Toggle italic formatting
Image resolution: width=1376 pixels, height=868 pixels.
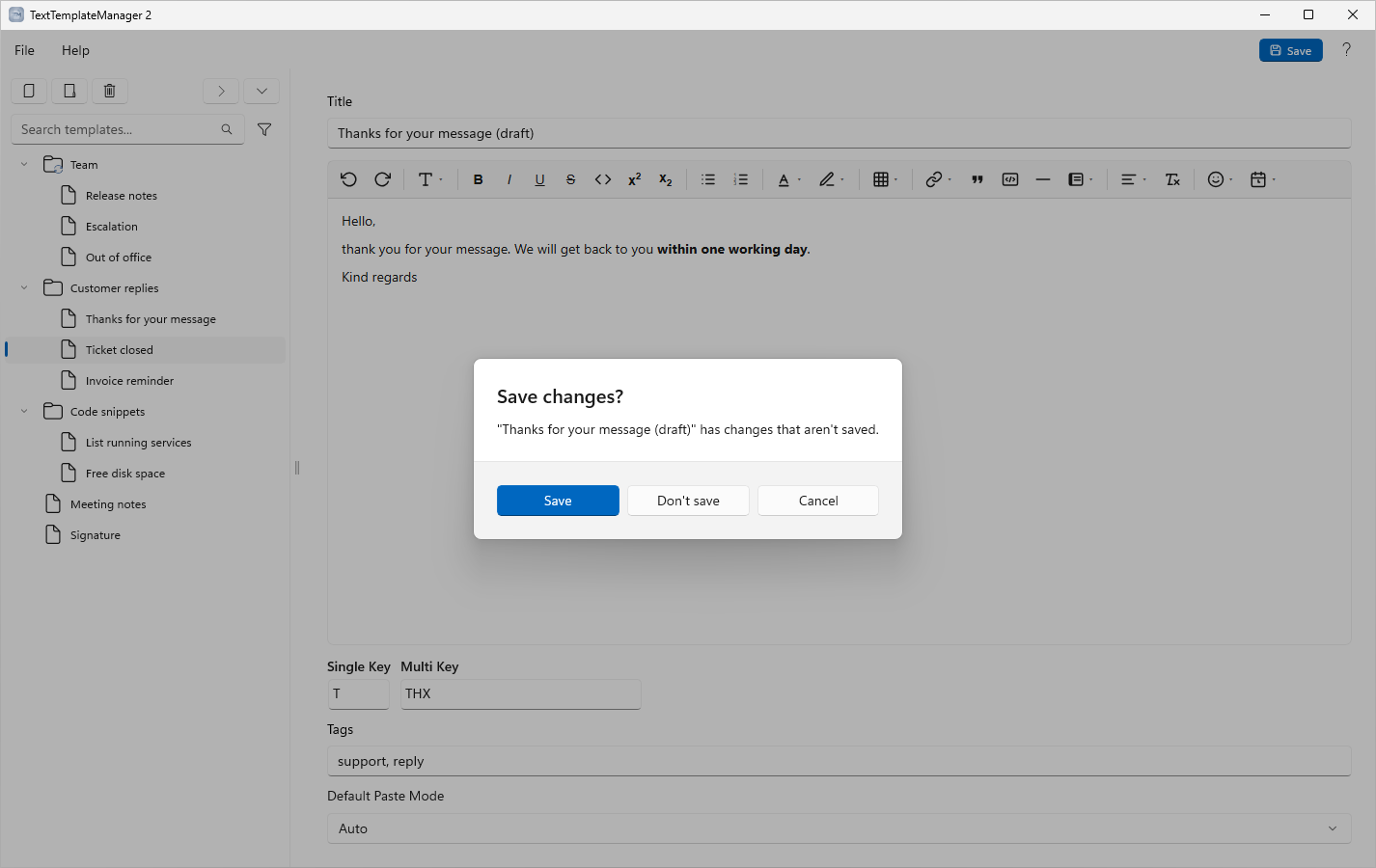pos(509,179)
